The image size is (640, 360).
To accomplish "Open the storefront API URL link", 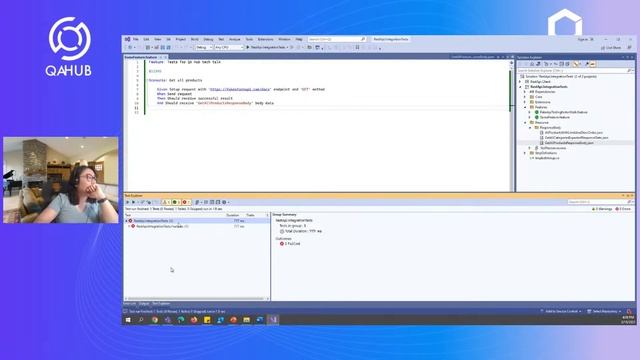I will click(240, 89).
